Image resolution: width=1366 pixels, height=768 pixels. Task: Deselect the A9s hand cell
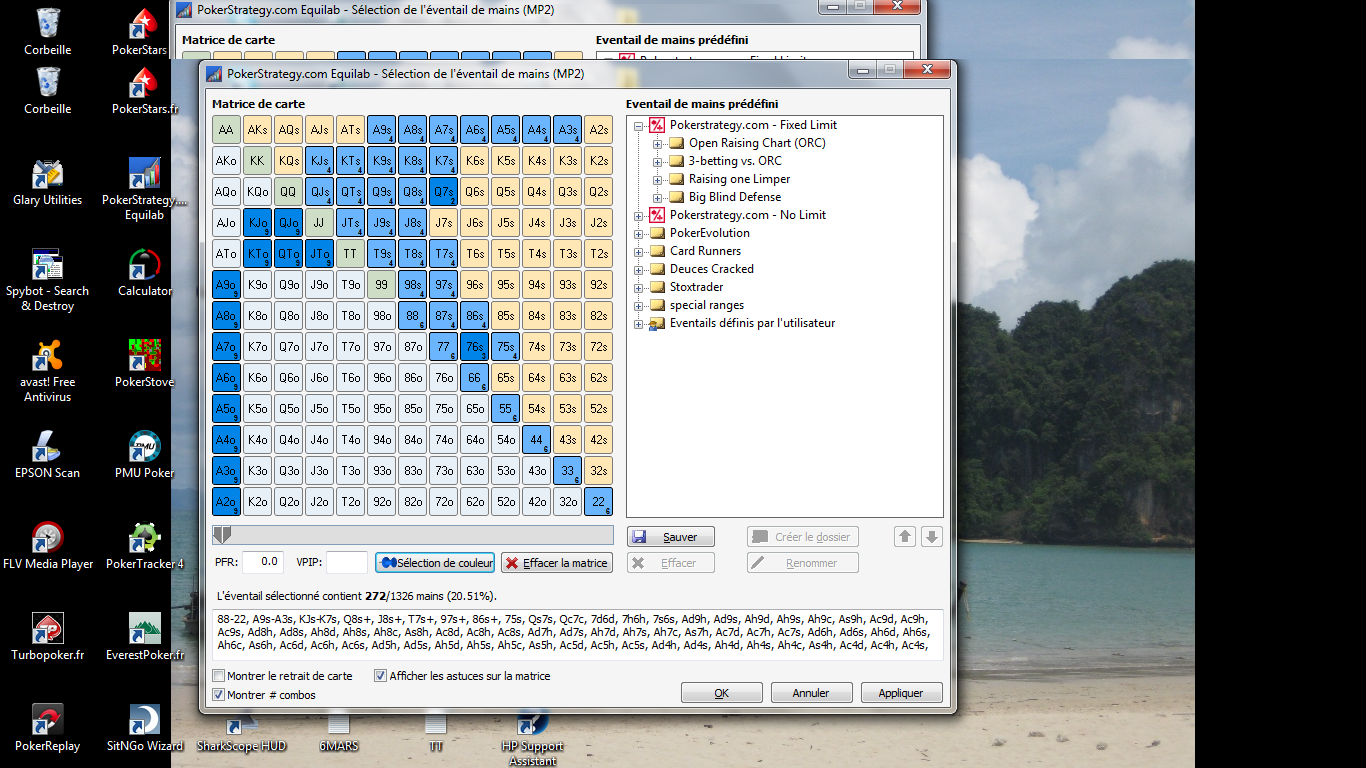click(x=381, y=130)
